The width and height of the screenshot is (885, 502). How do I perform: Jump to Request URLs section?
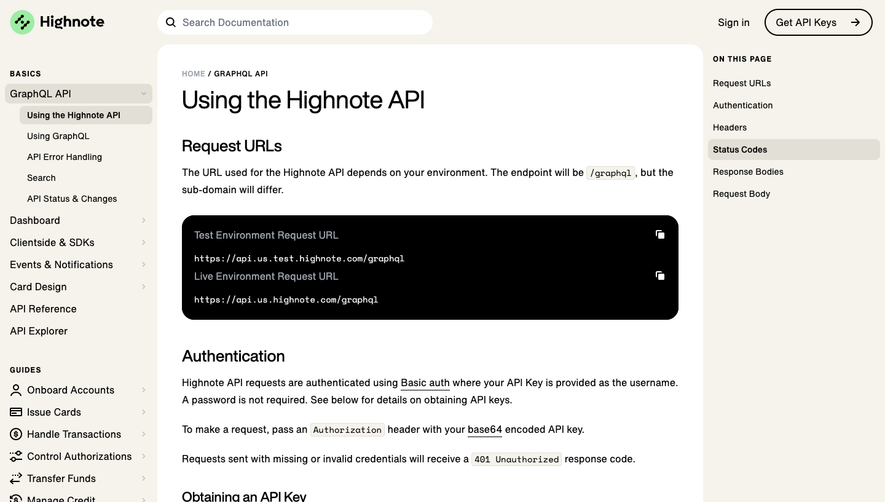(x=742, y=83)
